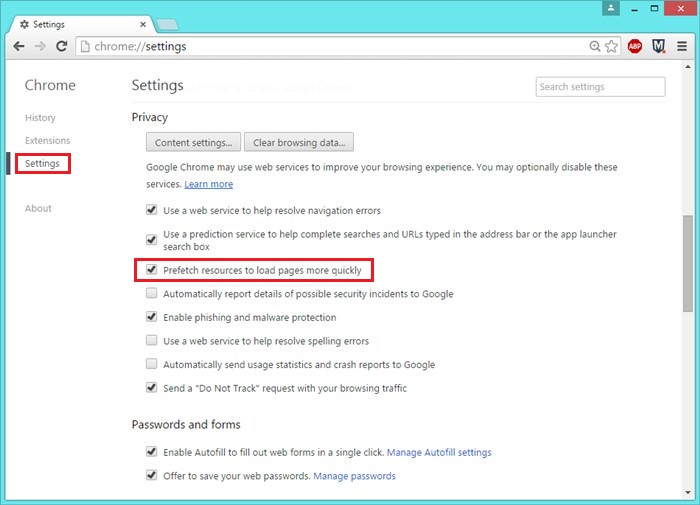The image size is (700, 505).
Task: Open the Chrome hamburger menu
Action: coord(681,46)
